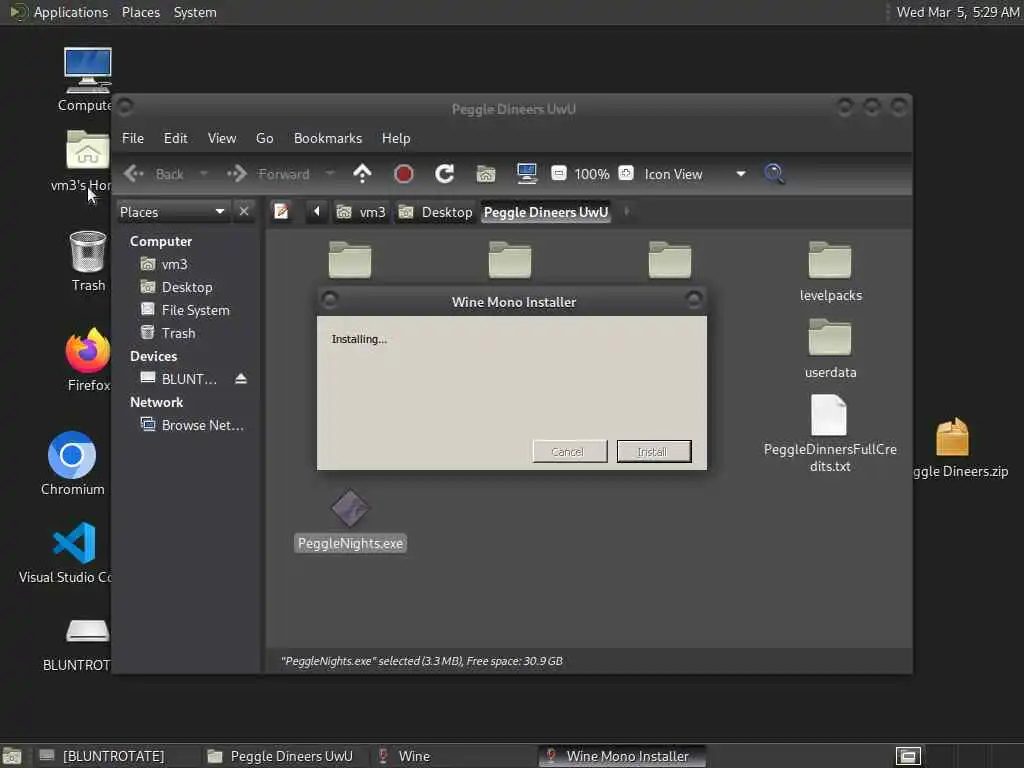
Task: Open the Bookmarks menu
Action: tap(328, 138)
